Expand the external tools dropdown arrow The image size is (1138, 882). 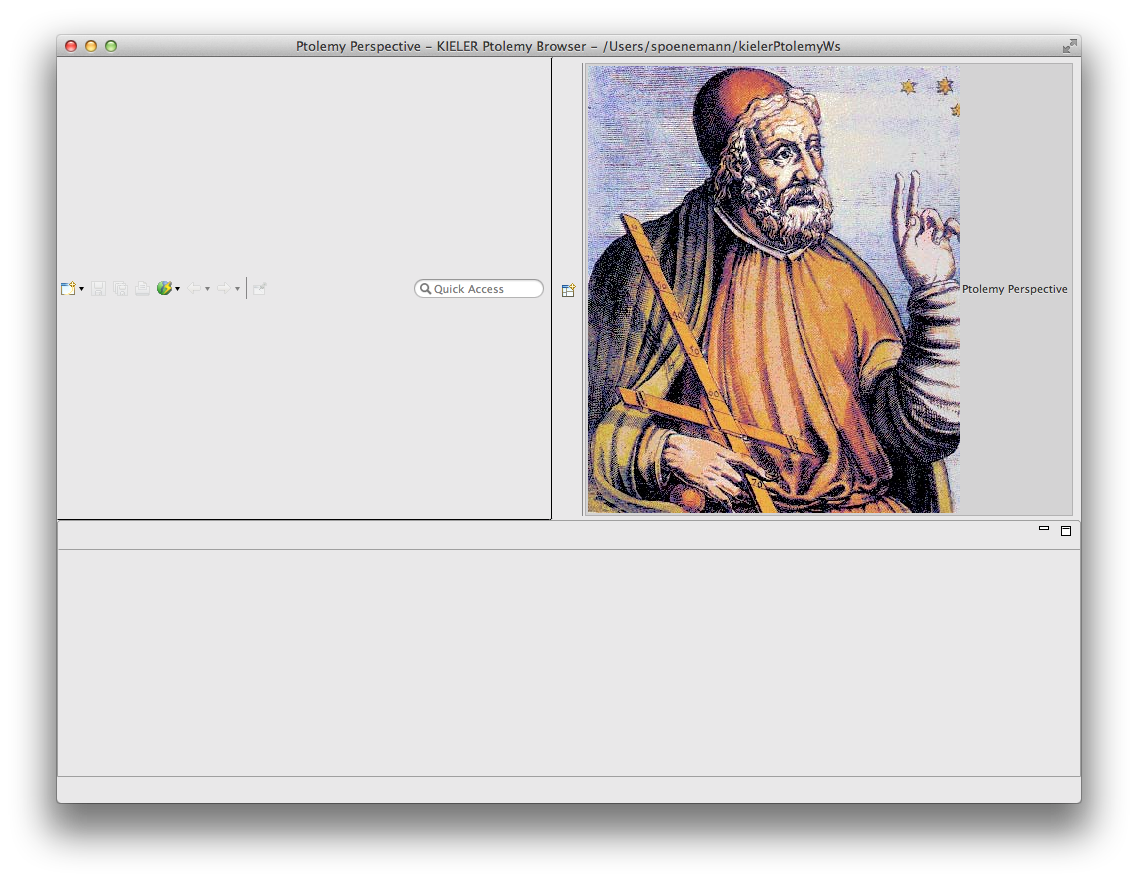(178, 288)
